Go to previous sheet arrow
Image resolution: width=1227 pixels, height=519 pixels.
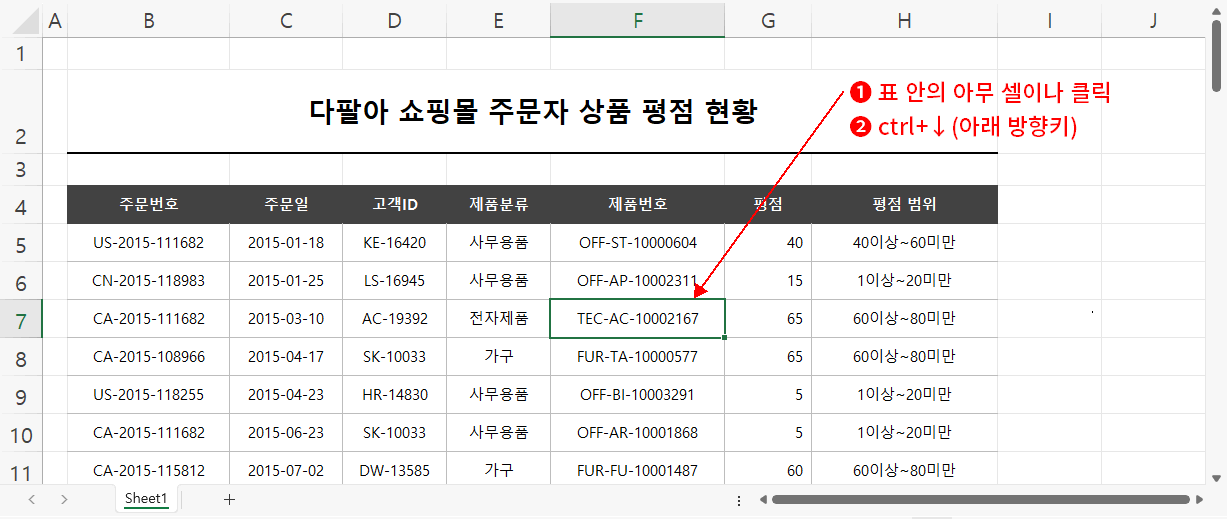[32, 499]
